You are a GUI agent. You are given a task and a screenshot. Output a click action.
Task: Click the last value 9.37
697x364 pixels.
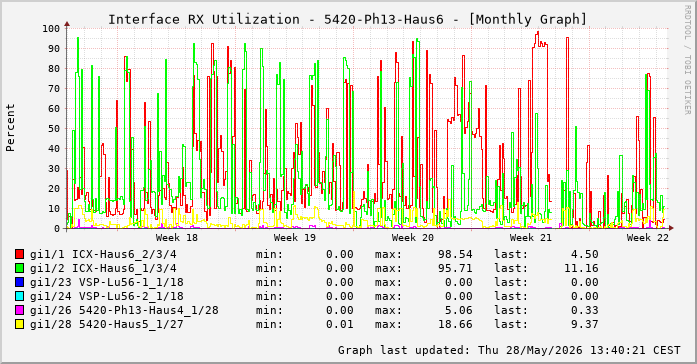coord(584,324)
